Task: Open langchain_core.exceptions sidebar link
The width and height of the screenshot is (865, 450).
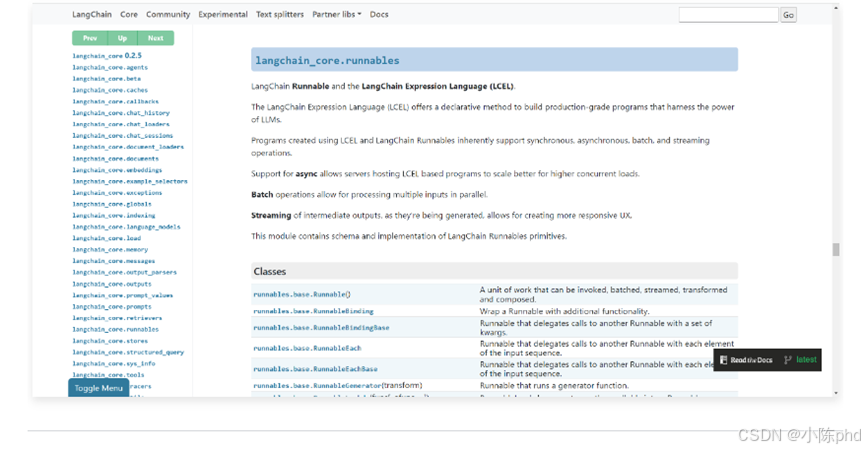Action: coord(117,192)
